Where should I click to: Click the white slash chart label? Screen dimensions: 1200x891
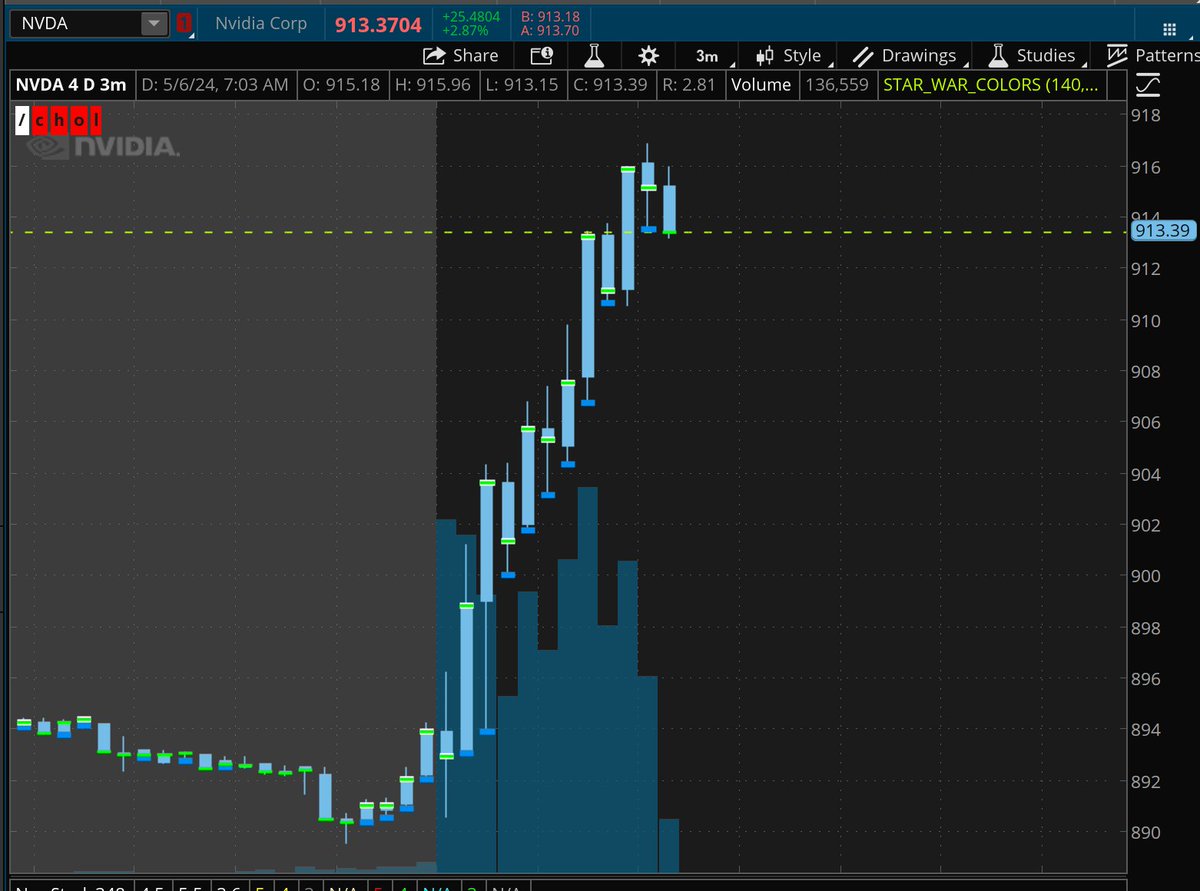click(23, 123)
